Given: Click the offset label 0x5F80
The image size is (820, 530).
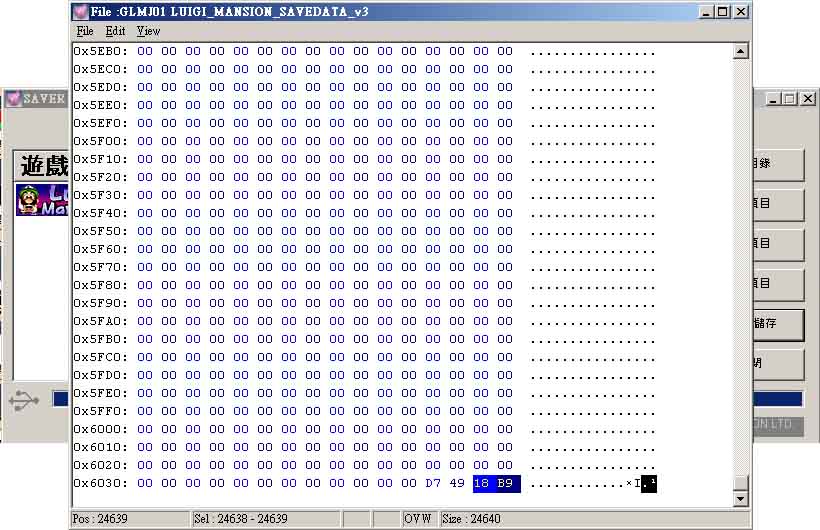Looking at the screenshot, I should click(x=100, y=286).
